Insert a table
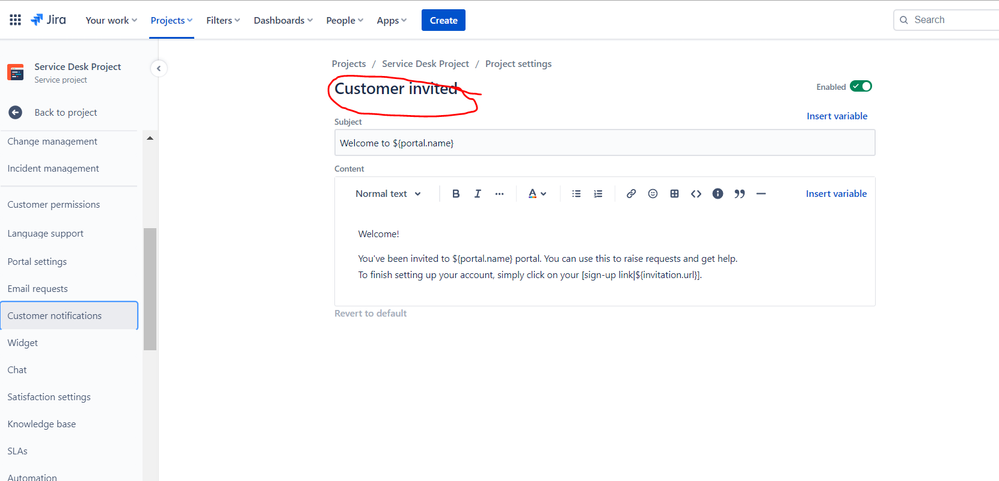The width and height of the screenshot is (999, 481). (674, 194)
